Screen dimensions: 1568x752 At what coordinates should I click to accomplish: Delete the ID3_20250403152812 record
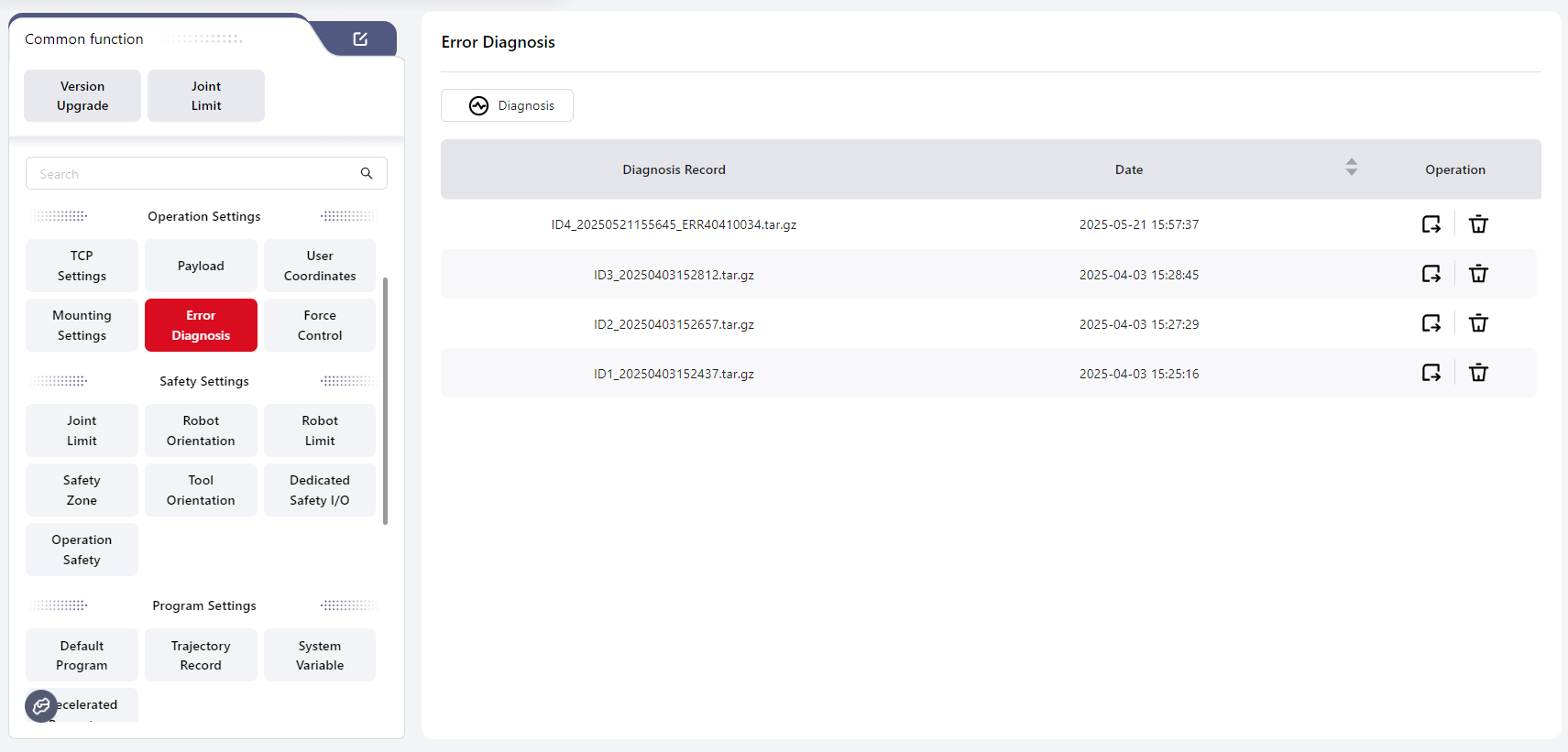coord(1478,274)
